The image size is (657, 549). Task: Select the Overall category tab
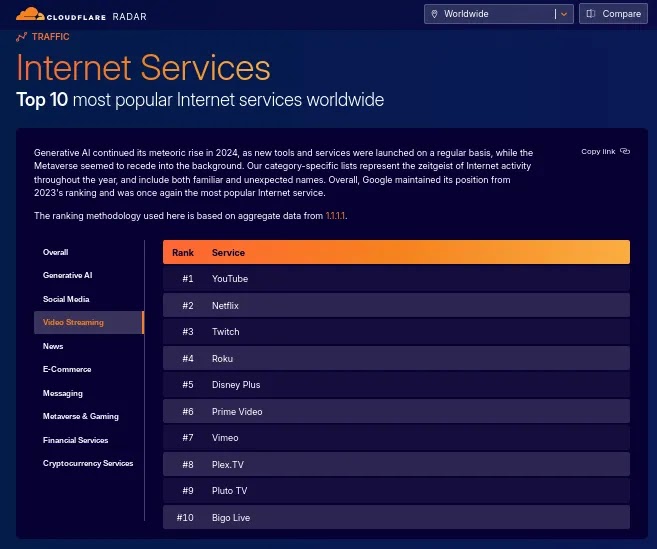coord(89,252)
